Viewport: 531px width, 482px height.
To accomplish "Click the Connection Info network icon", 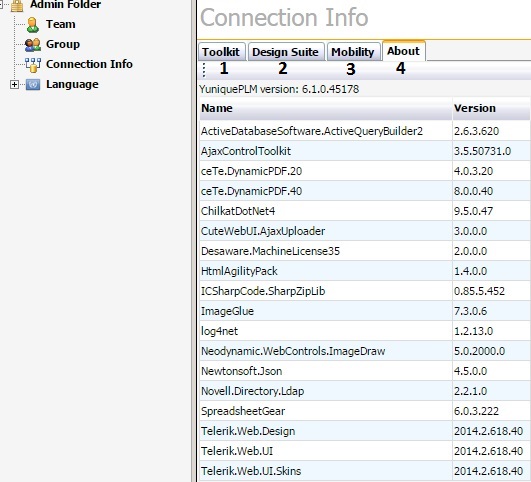I will click(x=33, y=65).
